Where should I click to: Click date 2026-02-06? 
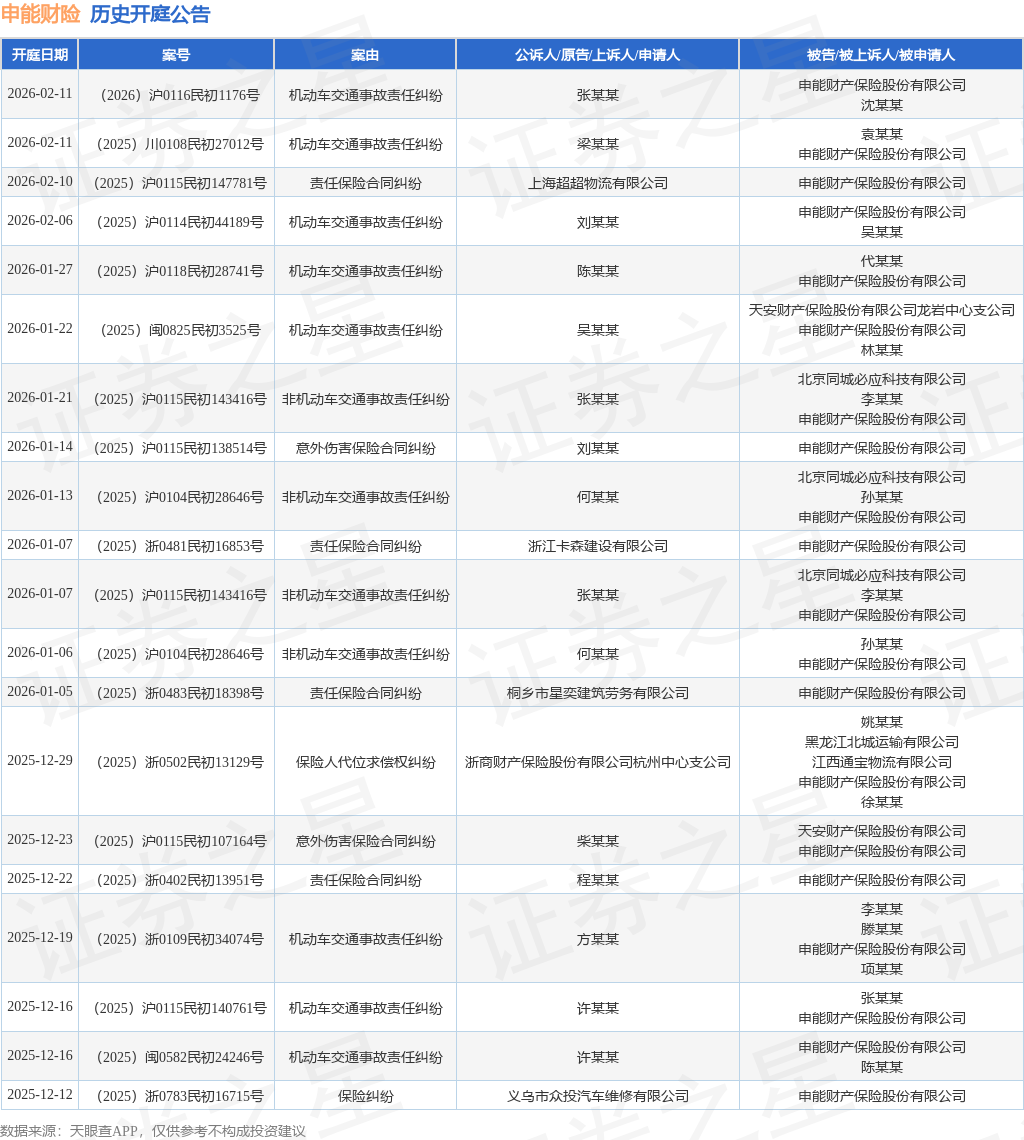point(40,221)
